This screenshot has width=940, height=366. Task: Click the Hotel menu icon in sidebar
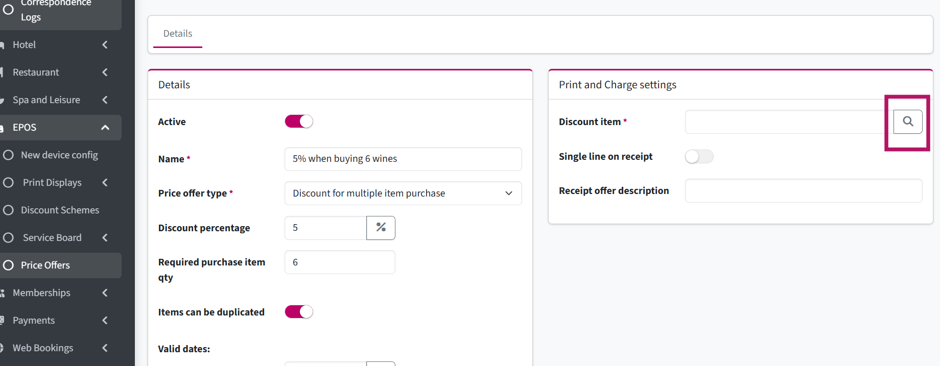pyautogui.click(x=2, y=45)
